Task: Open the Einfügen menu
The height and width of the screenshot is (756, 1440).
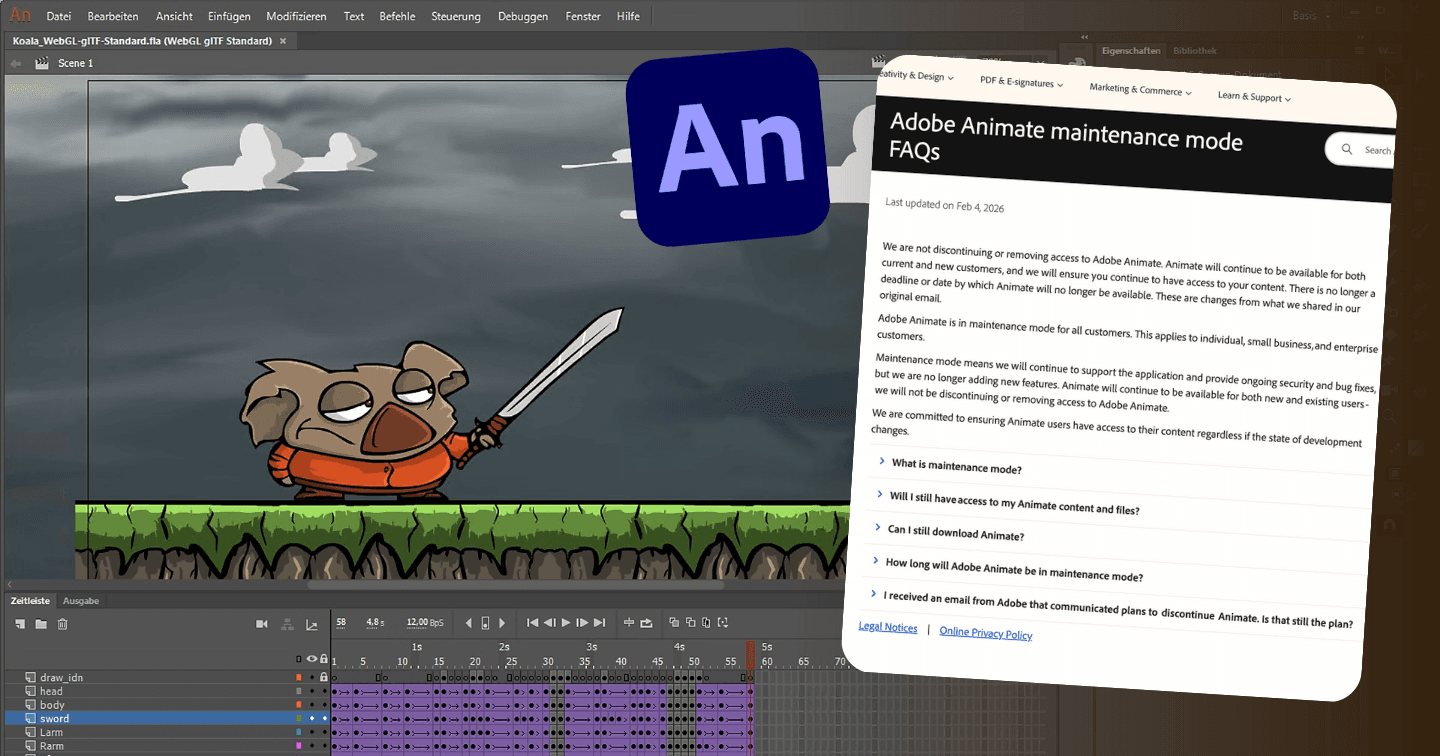Action: click(229, 16)
